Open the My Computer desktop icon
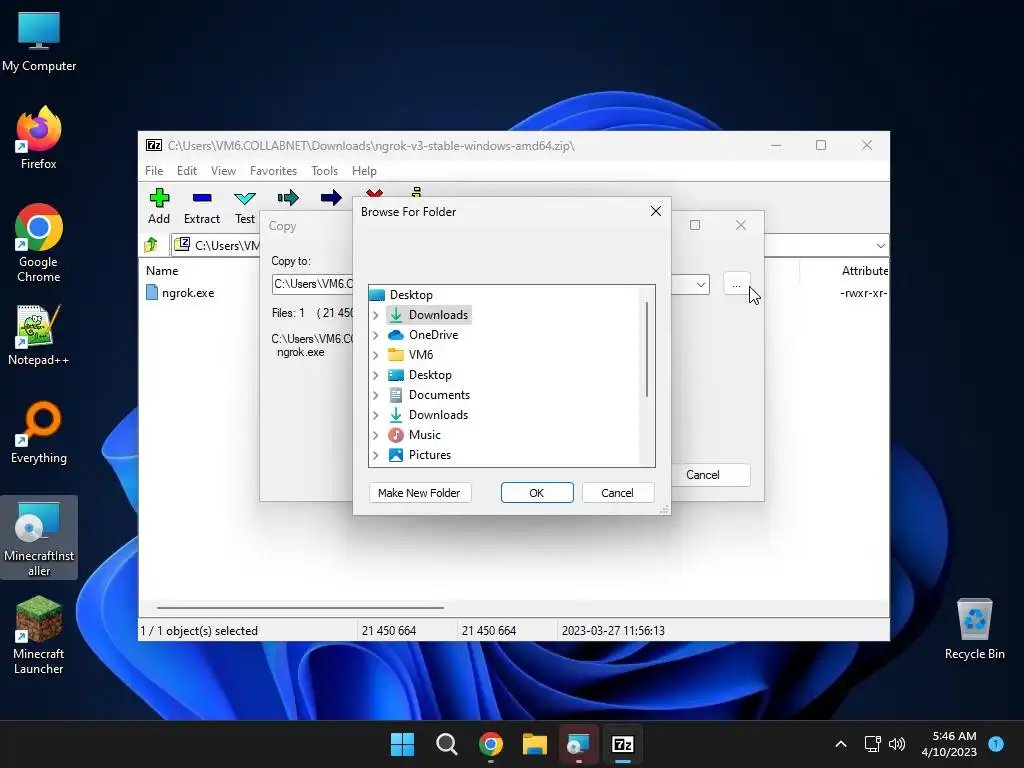This screenshot has height=768, width=1024. tap(39, 42)
